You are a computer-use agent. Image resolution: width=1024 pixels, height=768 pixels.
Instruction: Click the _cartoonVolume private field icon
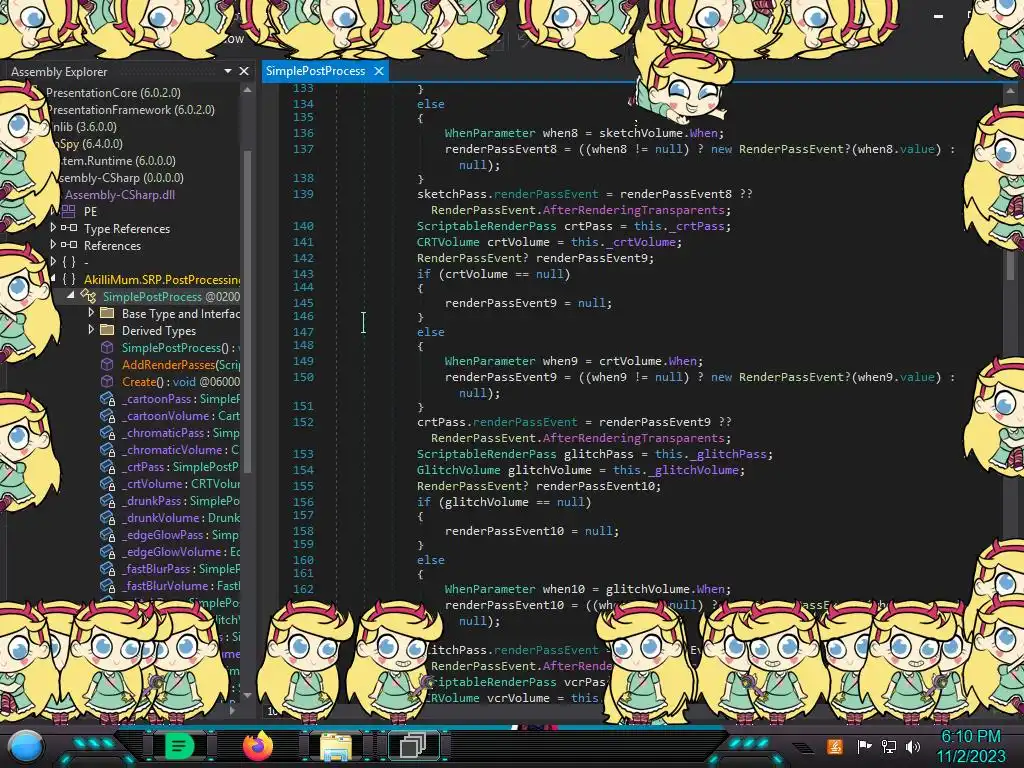coord(107,415)
